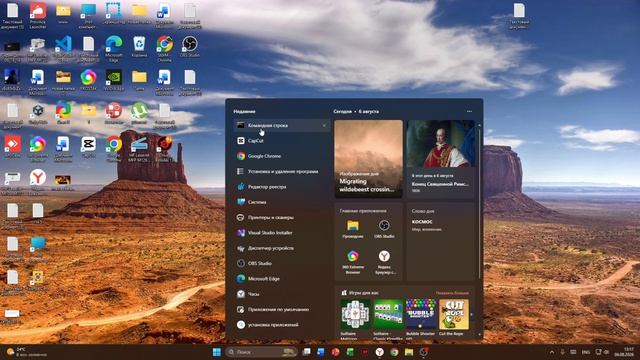
Task: Launch Visual Studio Installer from the list
Action: [282, 233]
